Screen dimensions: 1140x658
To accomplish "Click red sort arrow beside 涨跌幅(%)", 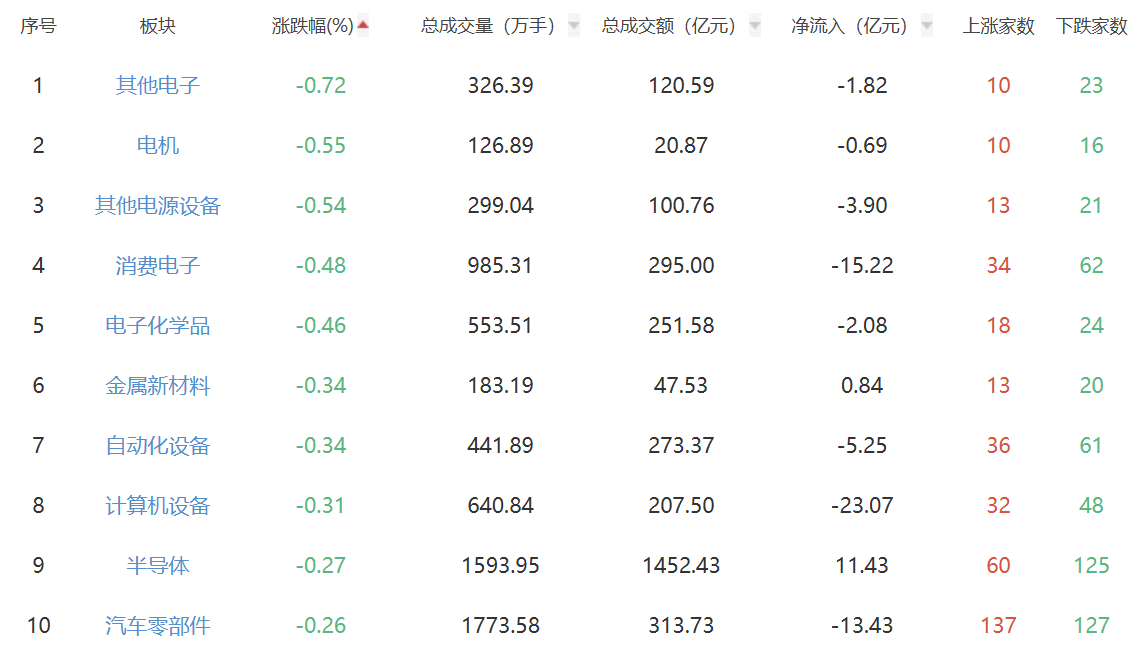I will (x=363, y=25).
